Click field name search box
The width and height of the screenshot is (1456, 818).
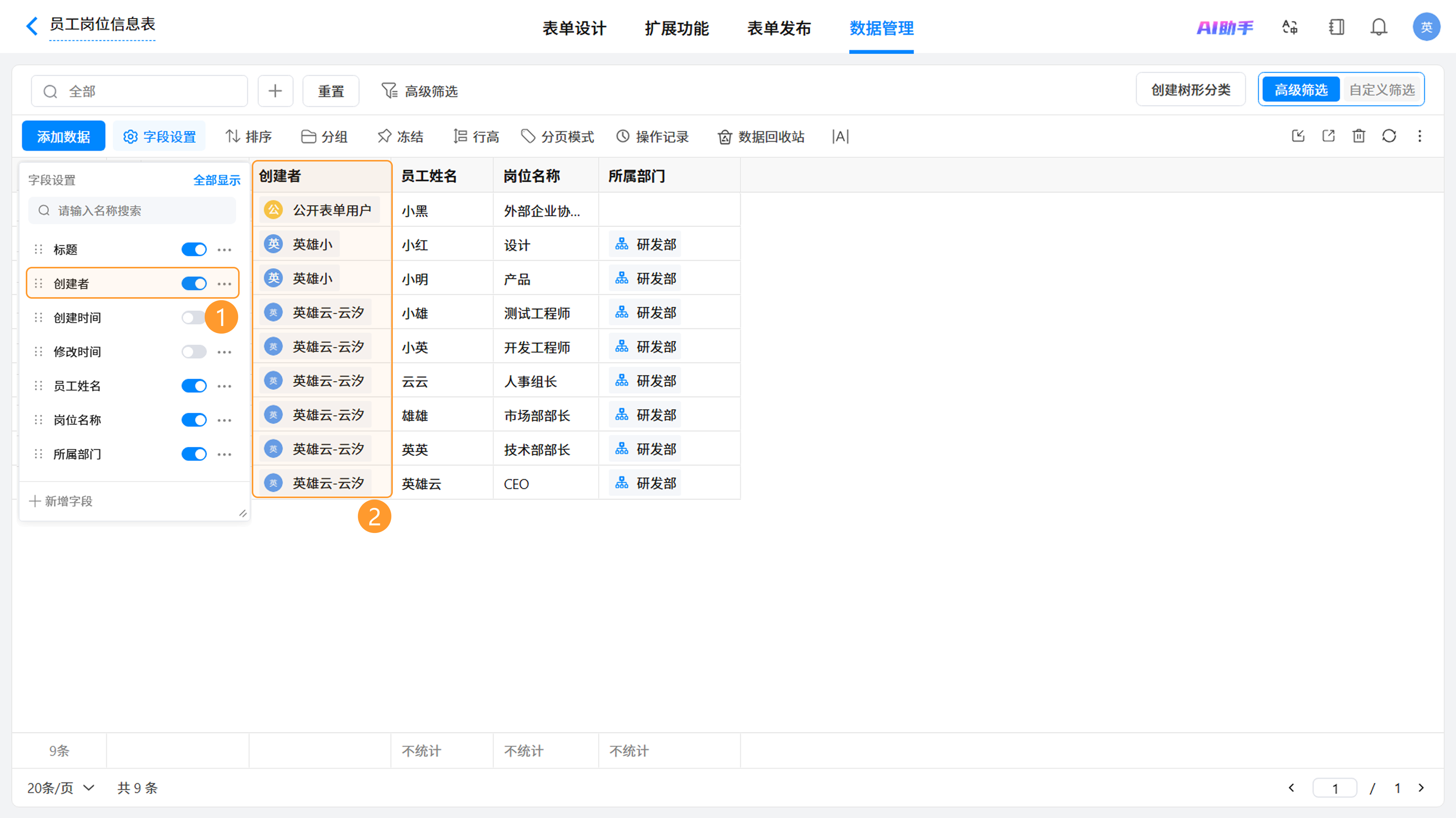tap(132, 210)
